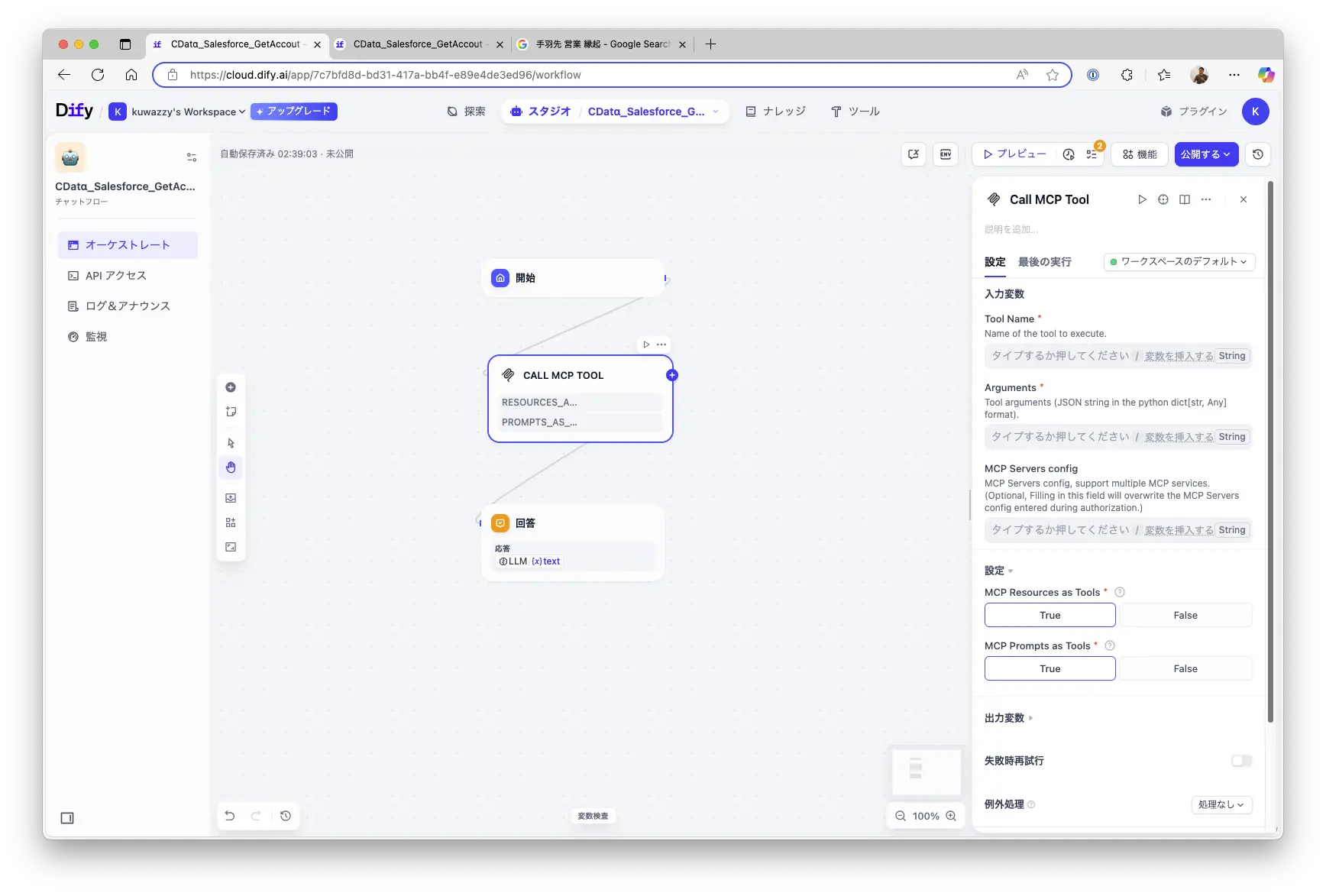This screenshot has width=1326, height=896.
Task: Click the add node plus icon in canvas toolbar
Action: pos(231,387)
